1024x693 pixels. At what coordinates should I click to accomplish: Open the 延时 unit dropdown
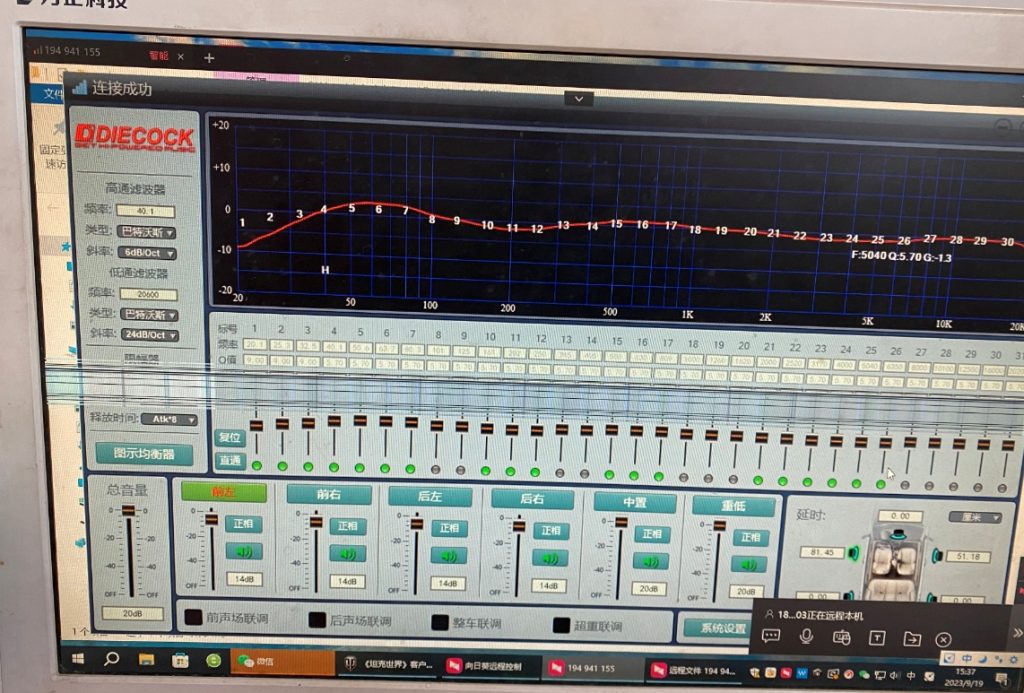coord(975,517)
